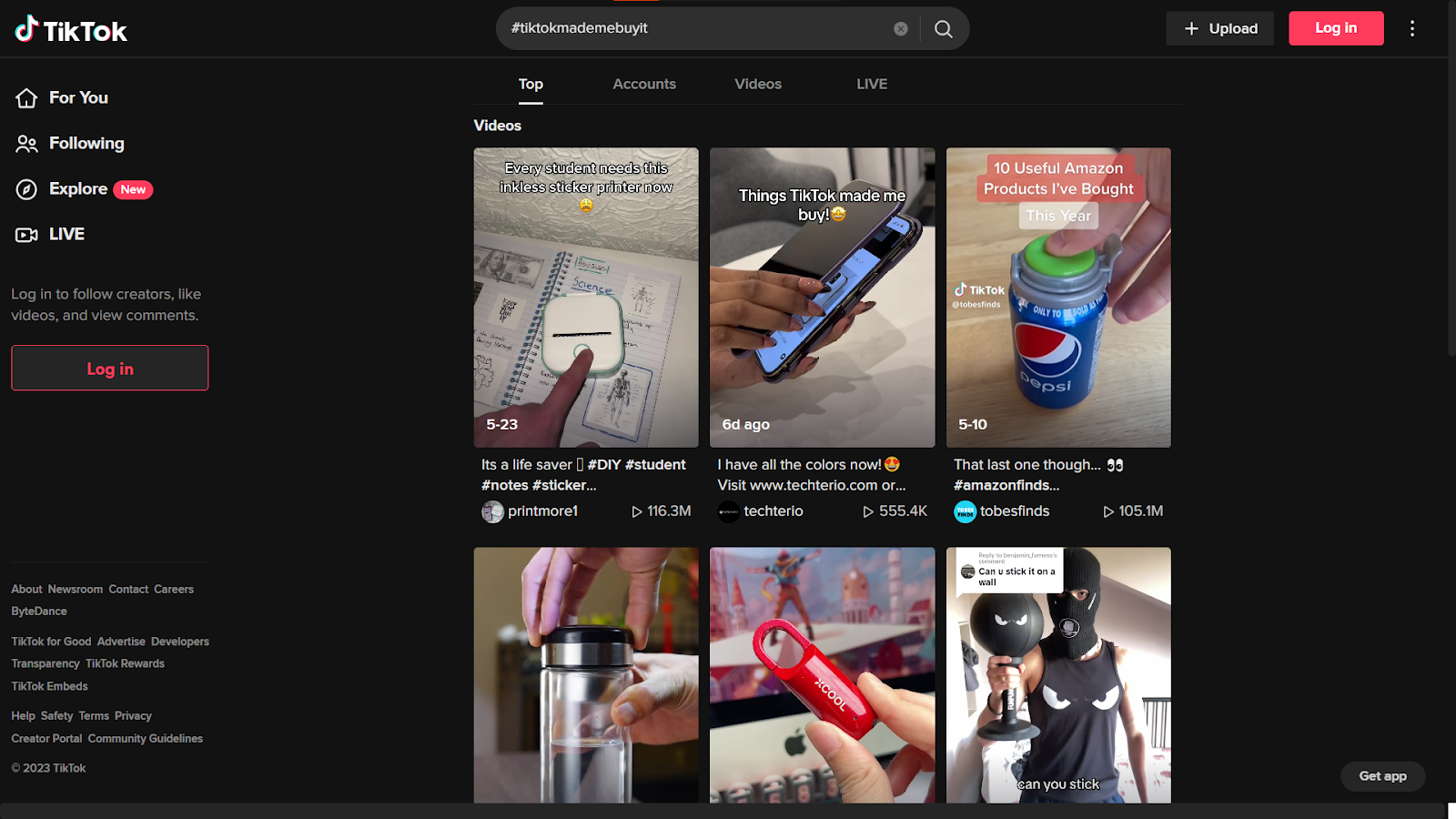Open Things TikTok made me buy video
Screen dimensions: 1456x819
click(823, 298)
